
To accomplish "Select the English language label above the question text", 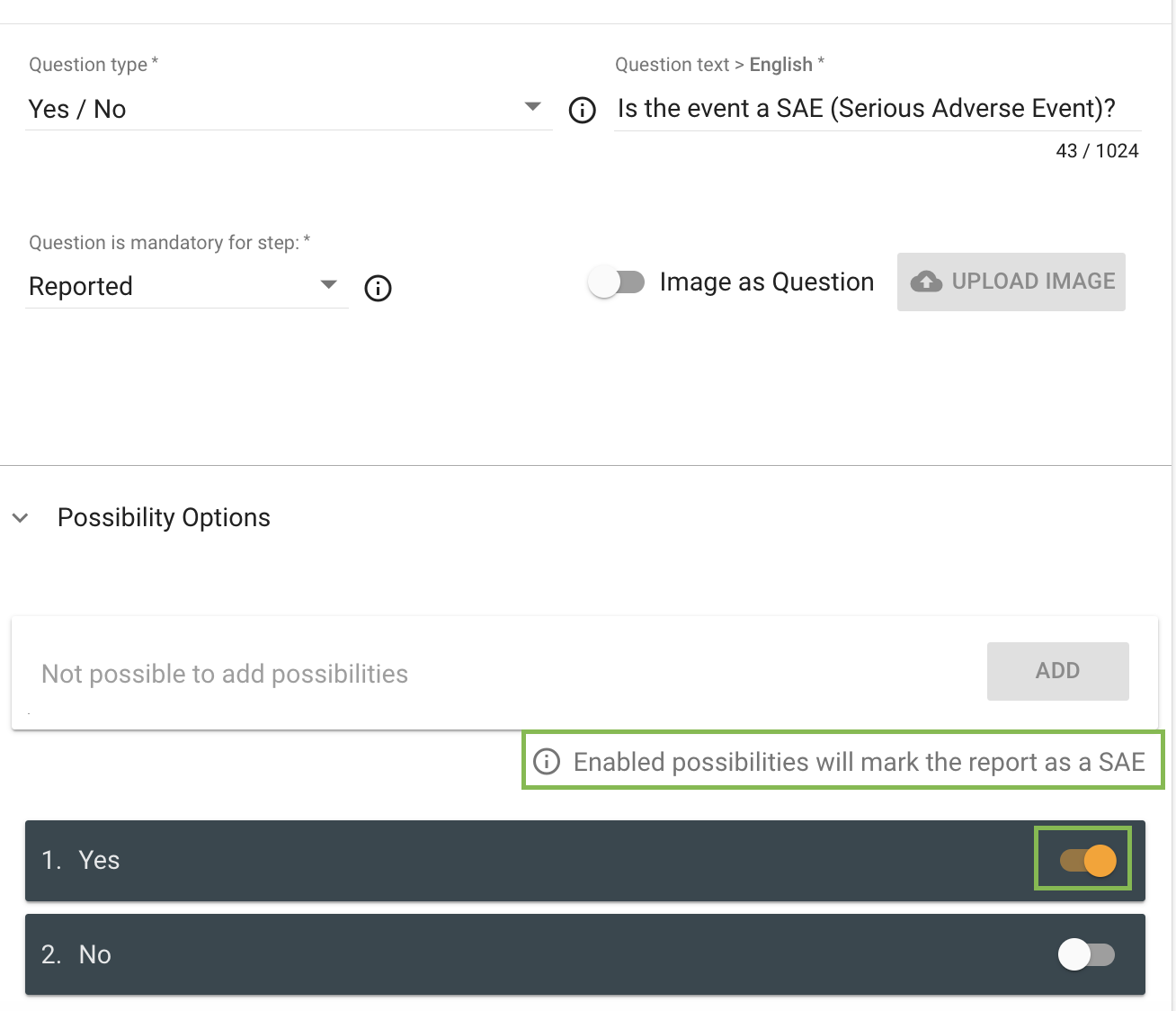I will [780, 64].
